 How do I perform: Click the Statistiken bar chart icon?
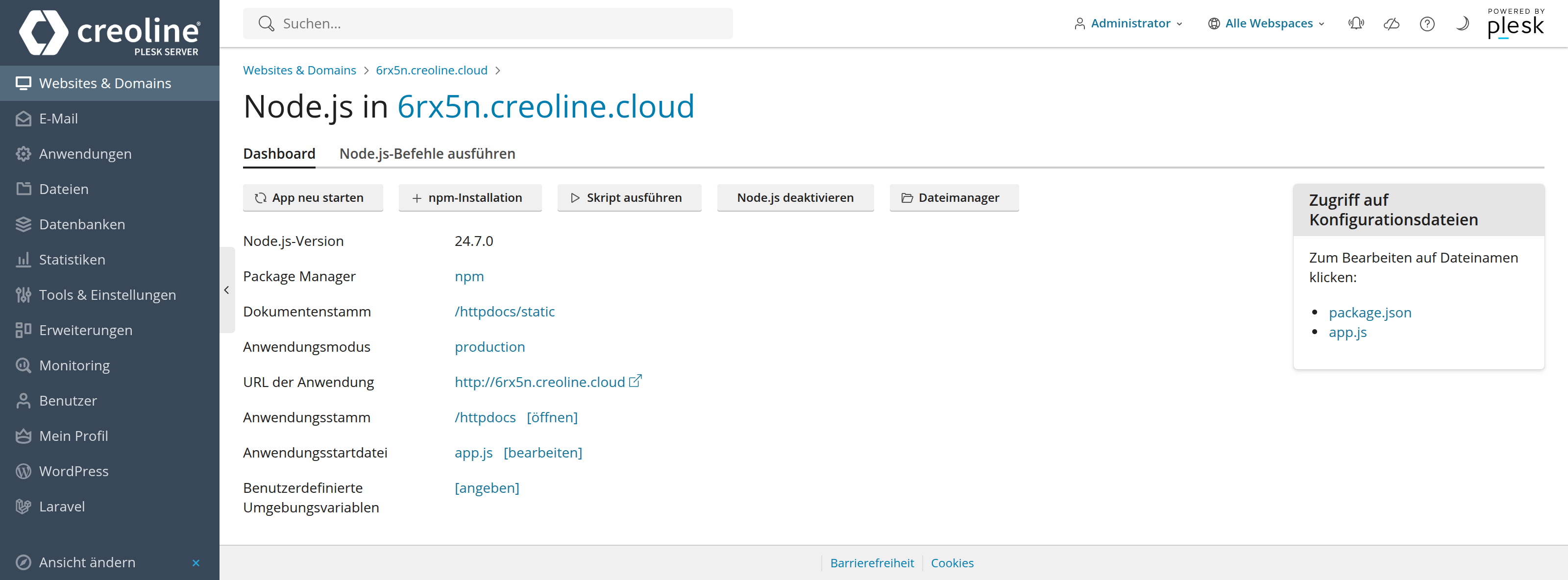tap(23, 260)
